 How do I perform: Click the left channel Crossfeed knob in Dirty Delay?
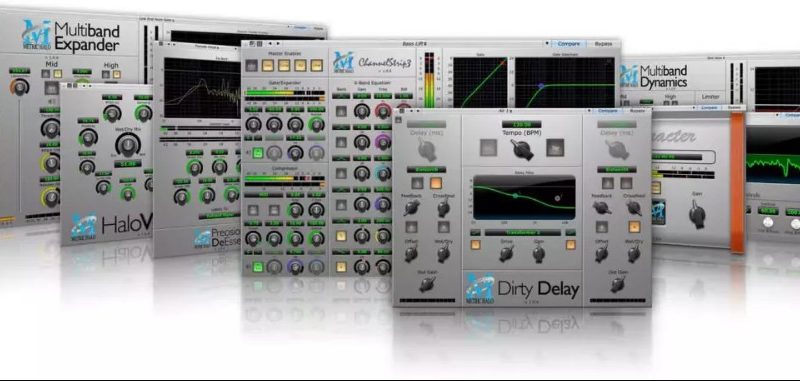pyautogui.click(x=444, y=207)
